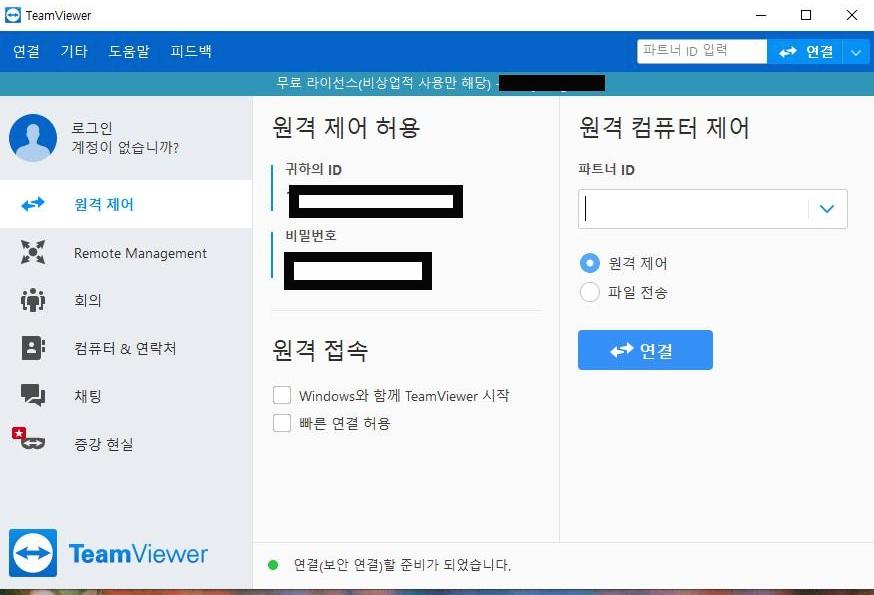Click the 채팅 chat bubbles icon
The height and width of the screenshot is (595, 874).
point(33,395)
